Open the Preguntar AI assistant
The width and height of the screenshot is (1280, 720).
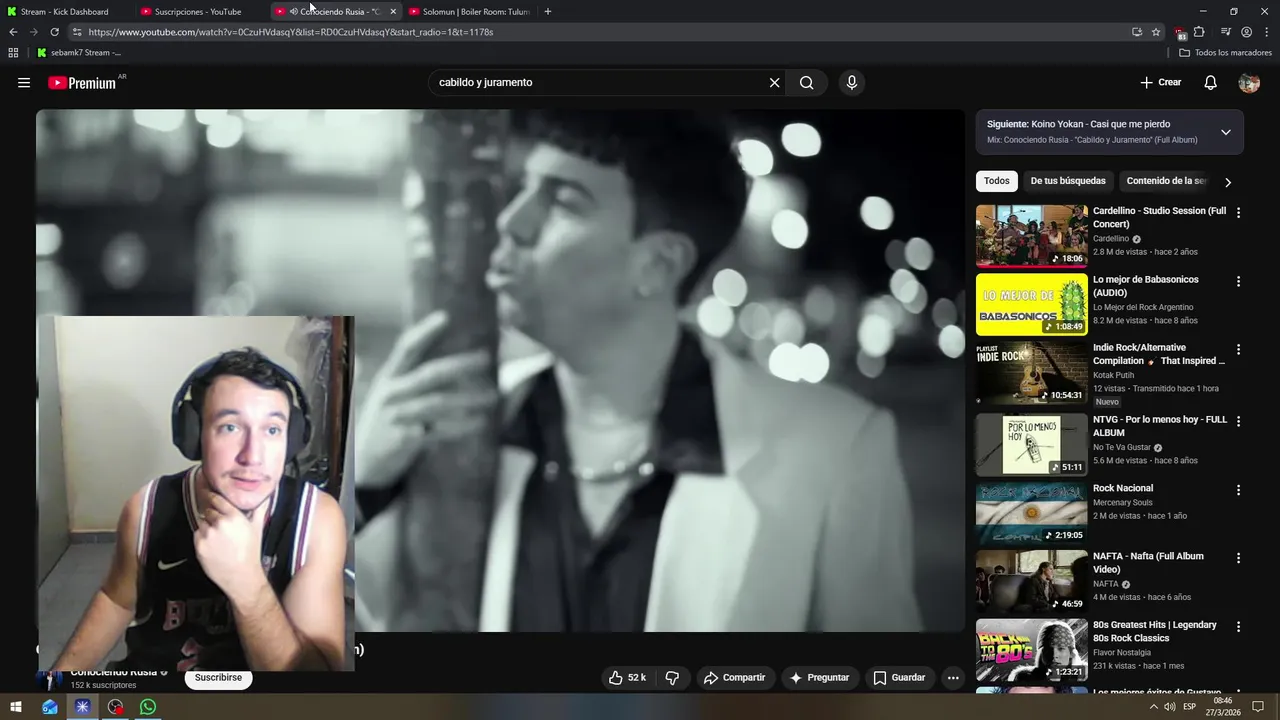click(x=819, y=678)
